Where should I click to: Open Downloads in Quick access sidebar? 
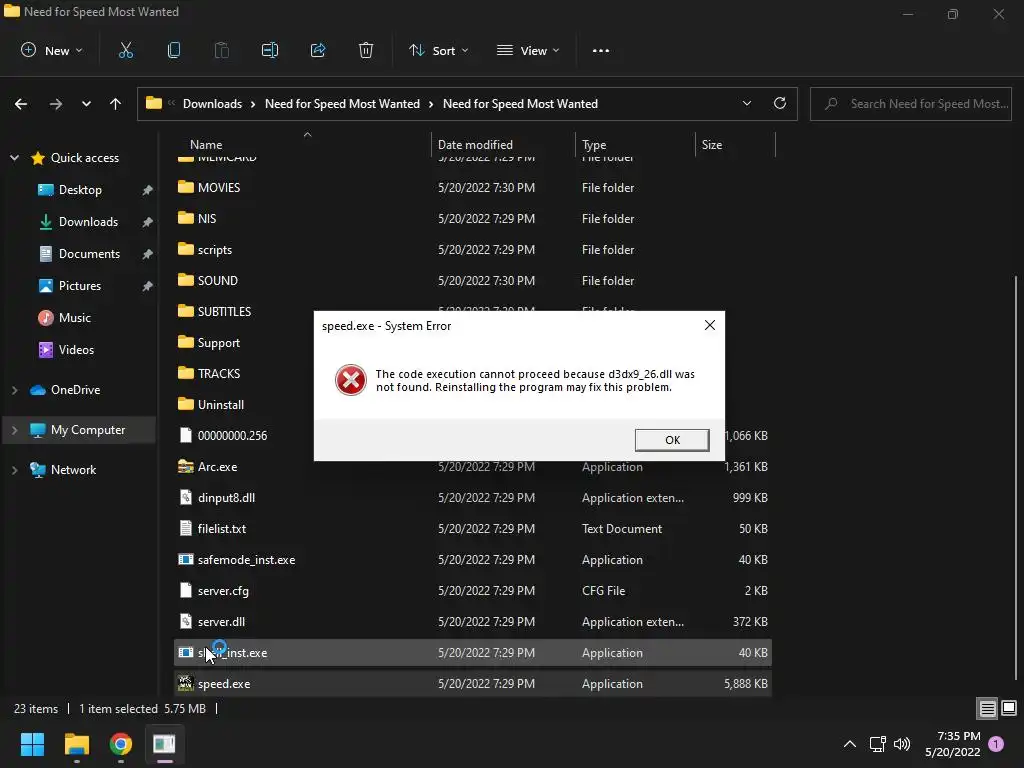(x=88, y=221)
